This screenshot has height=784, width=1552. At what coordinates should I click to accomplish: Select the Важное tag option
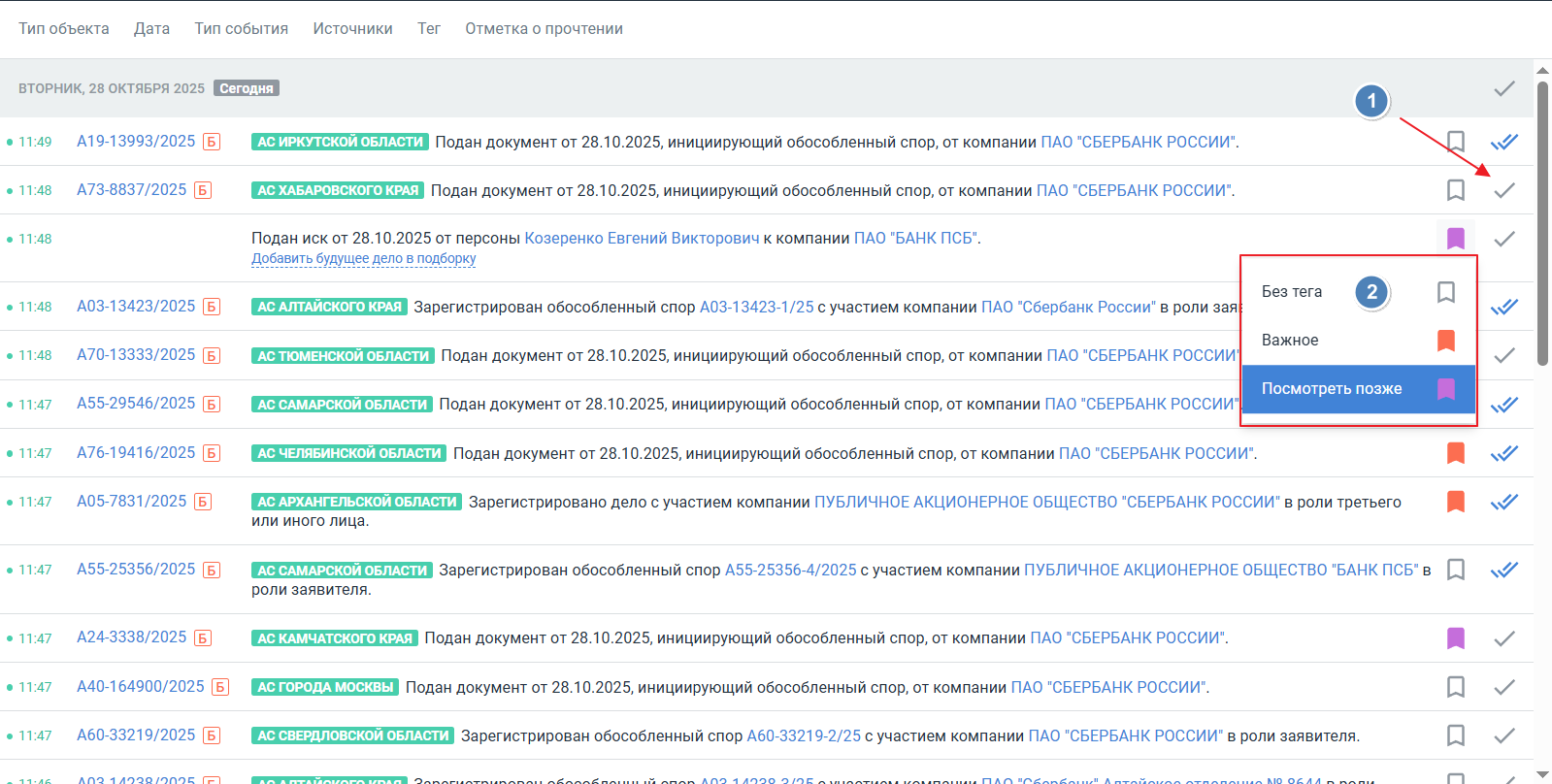point(1290,341)
